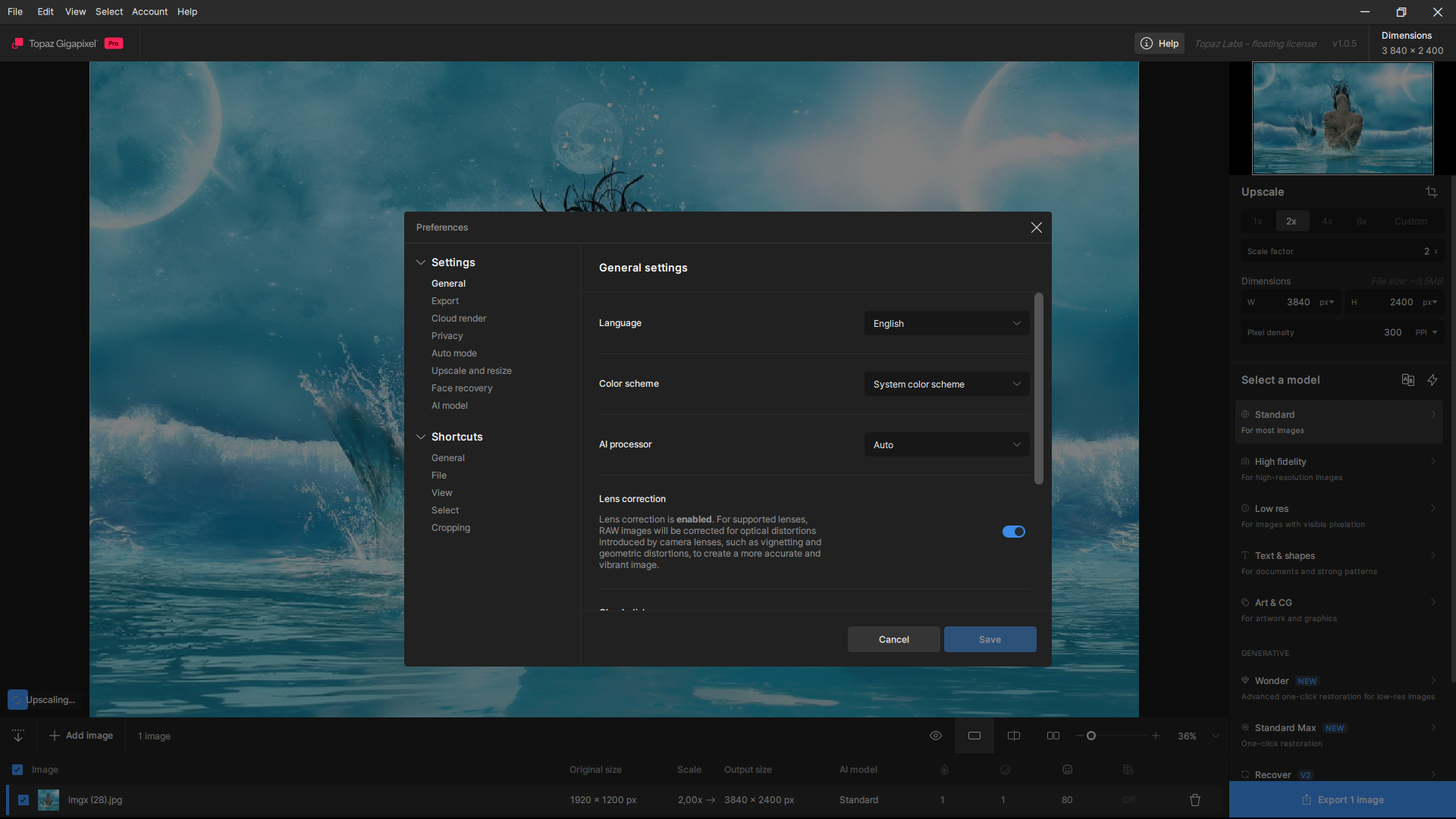Toggle the preview eye icon

pos(936,736)
